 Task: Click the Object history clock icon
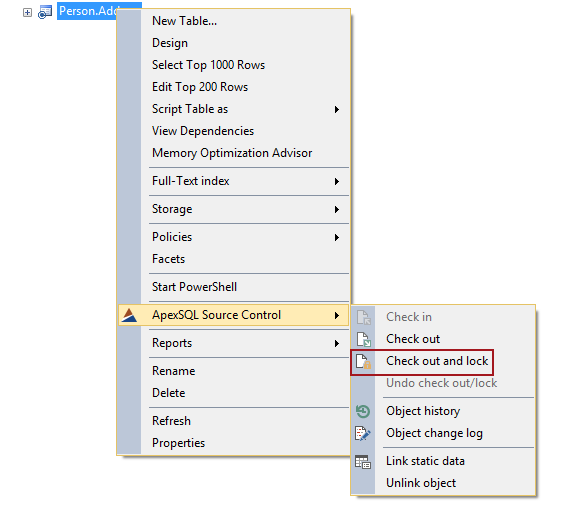[363, 411]
